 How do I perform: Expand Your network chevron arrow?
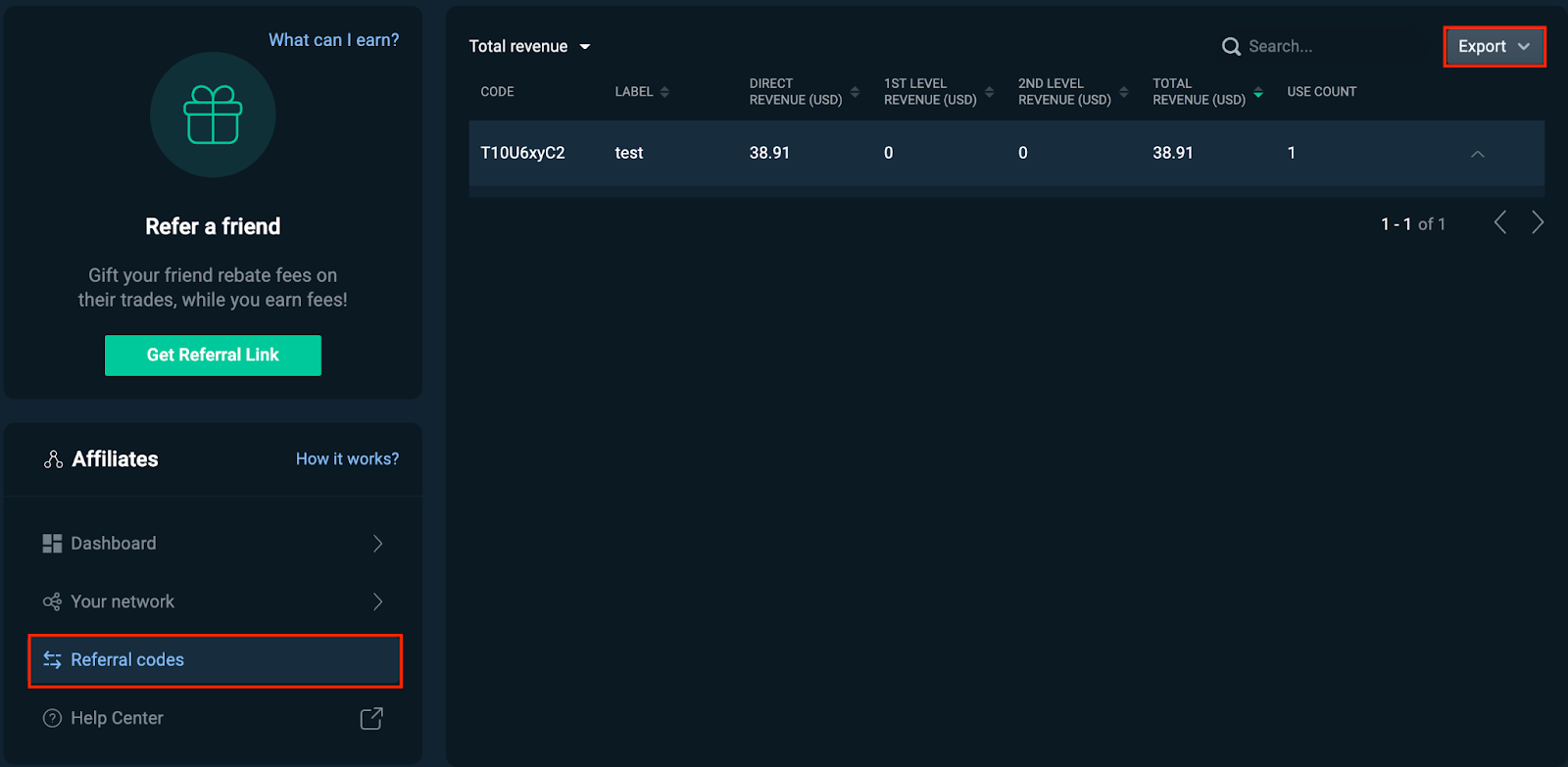tap(378, 601)
